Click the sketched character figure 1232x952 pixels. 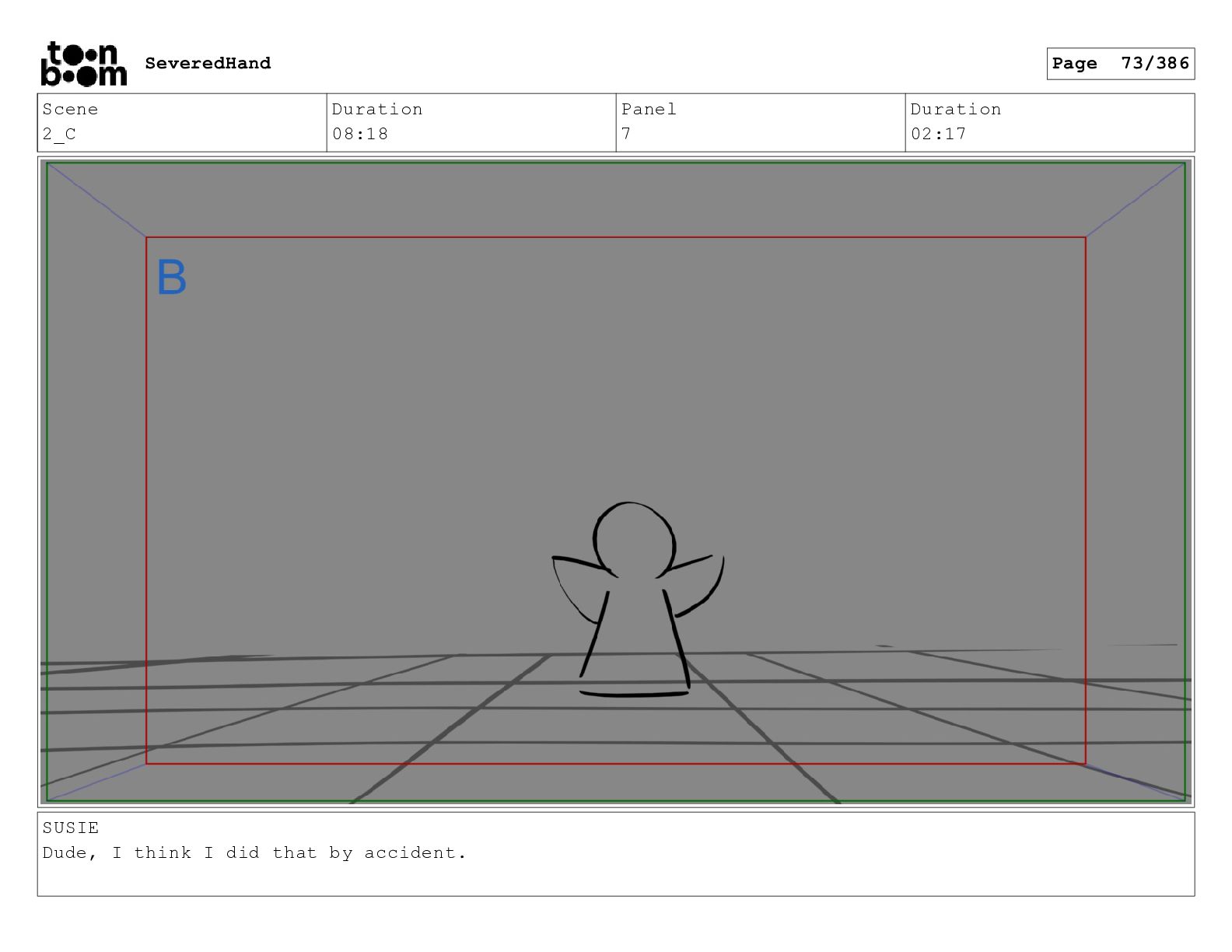(637, 599)
